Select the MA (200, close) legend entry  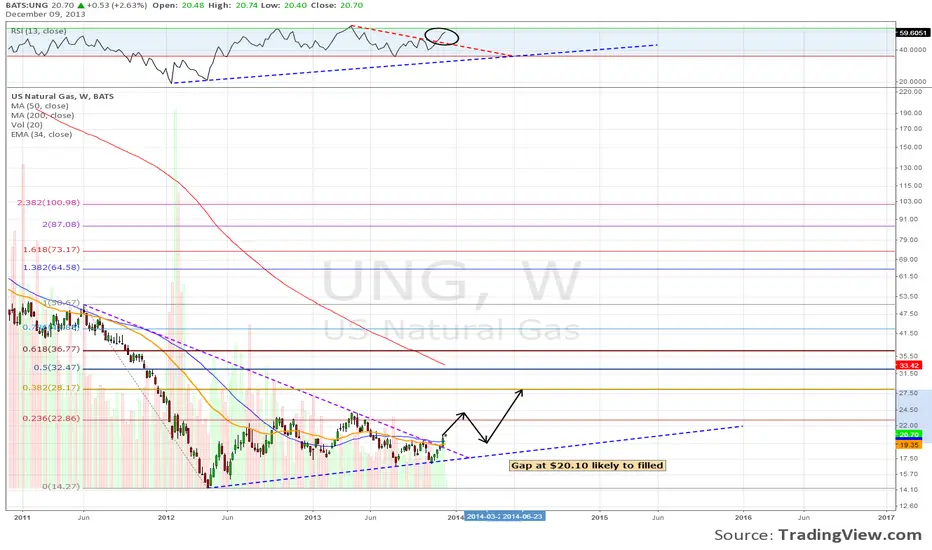click(42, 115)
